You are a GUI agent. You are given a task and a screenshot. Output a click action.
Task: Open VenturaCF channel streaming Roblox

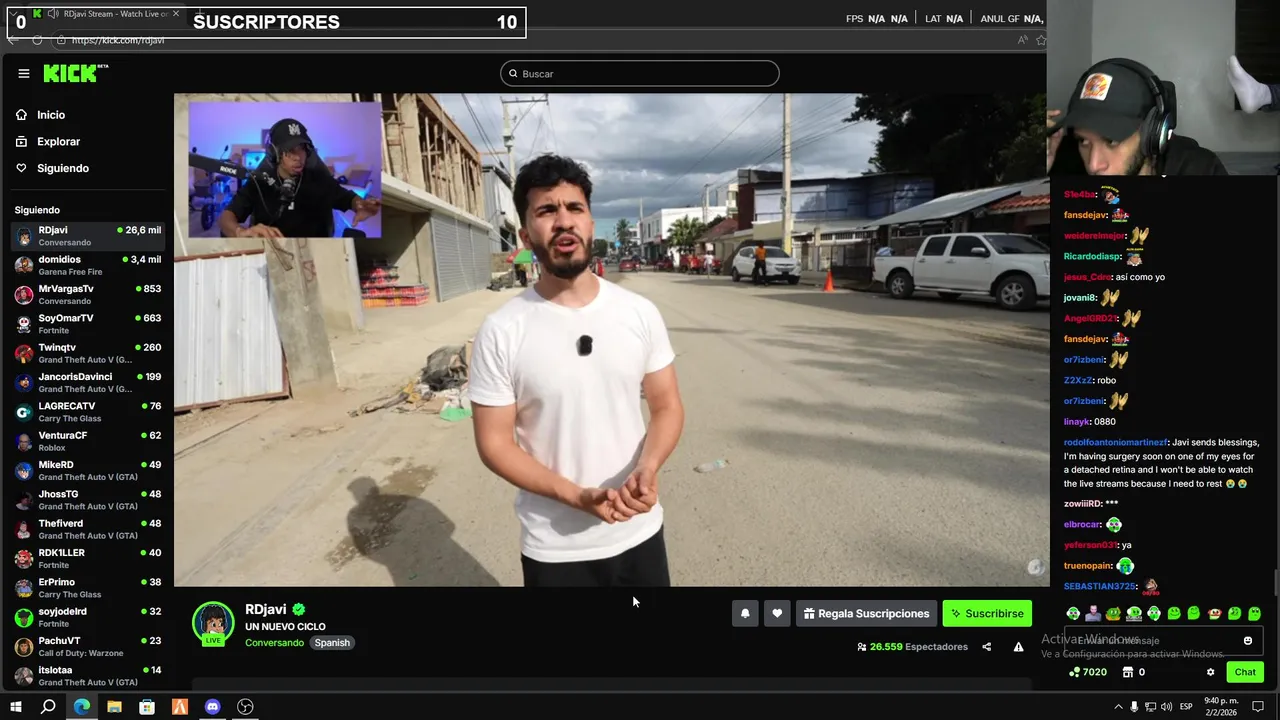pos(88,441)
